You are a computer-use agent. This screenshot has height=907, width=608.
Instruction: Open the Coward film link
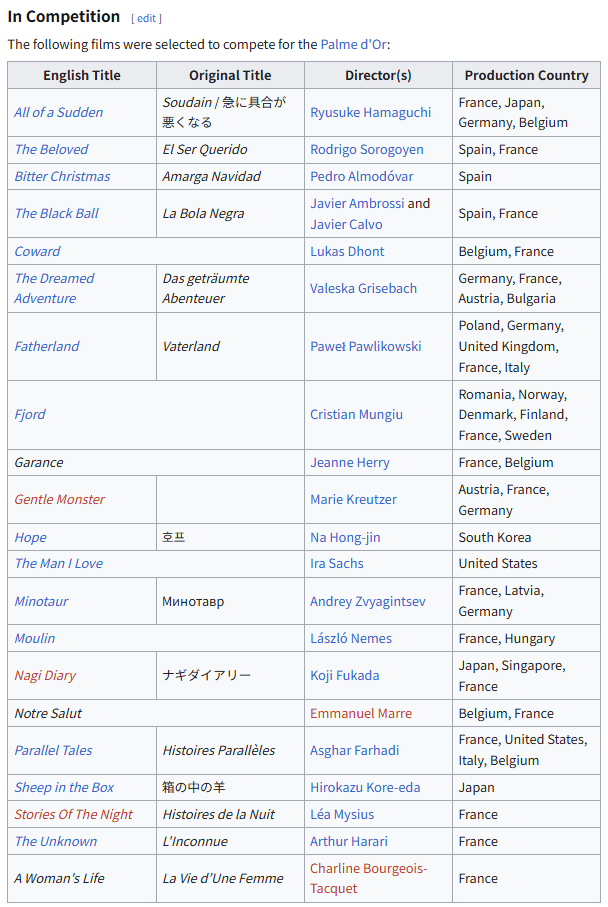[37, 251]
